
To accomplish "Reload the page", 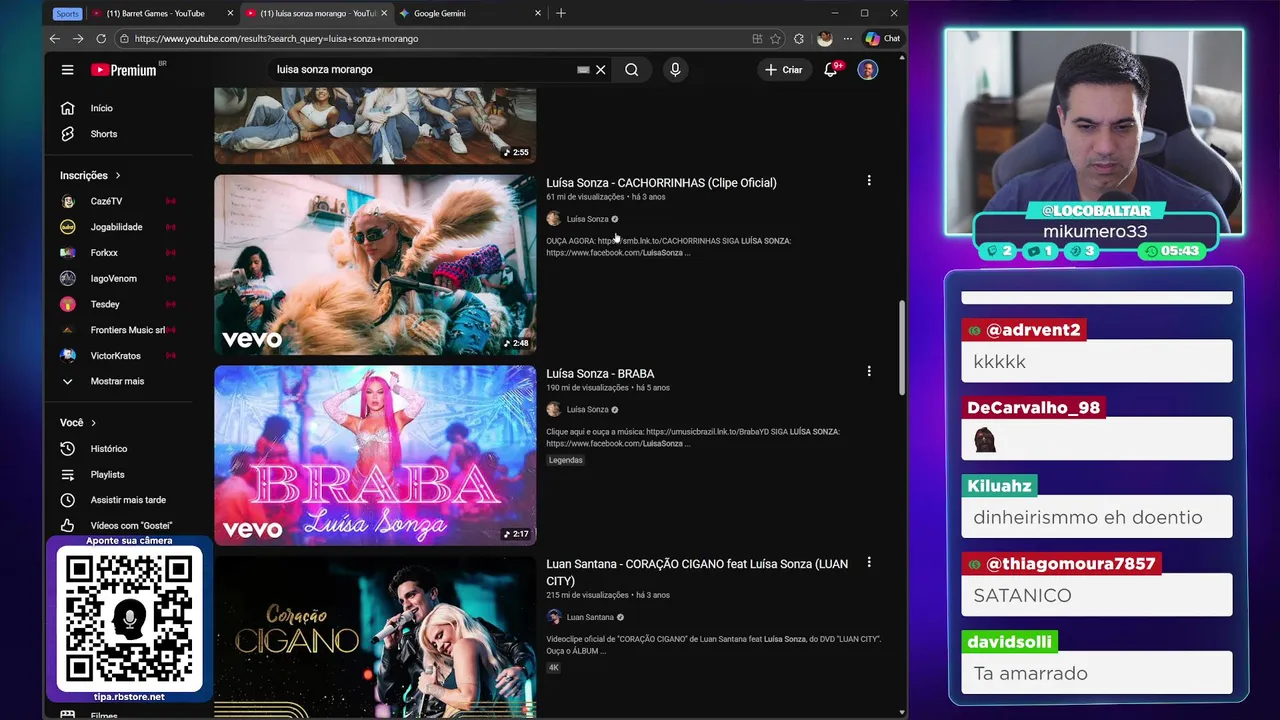I will click(101, 39).
